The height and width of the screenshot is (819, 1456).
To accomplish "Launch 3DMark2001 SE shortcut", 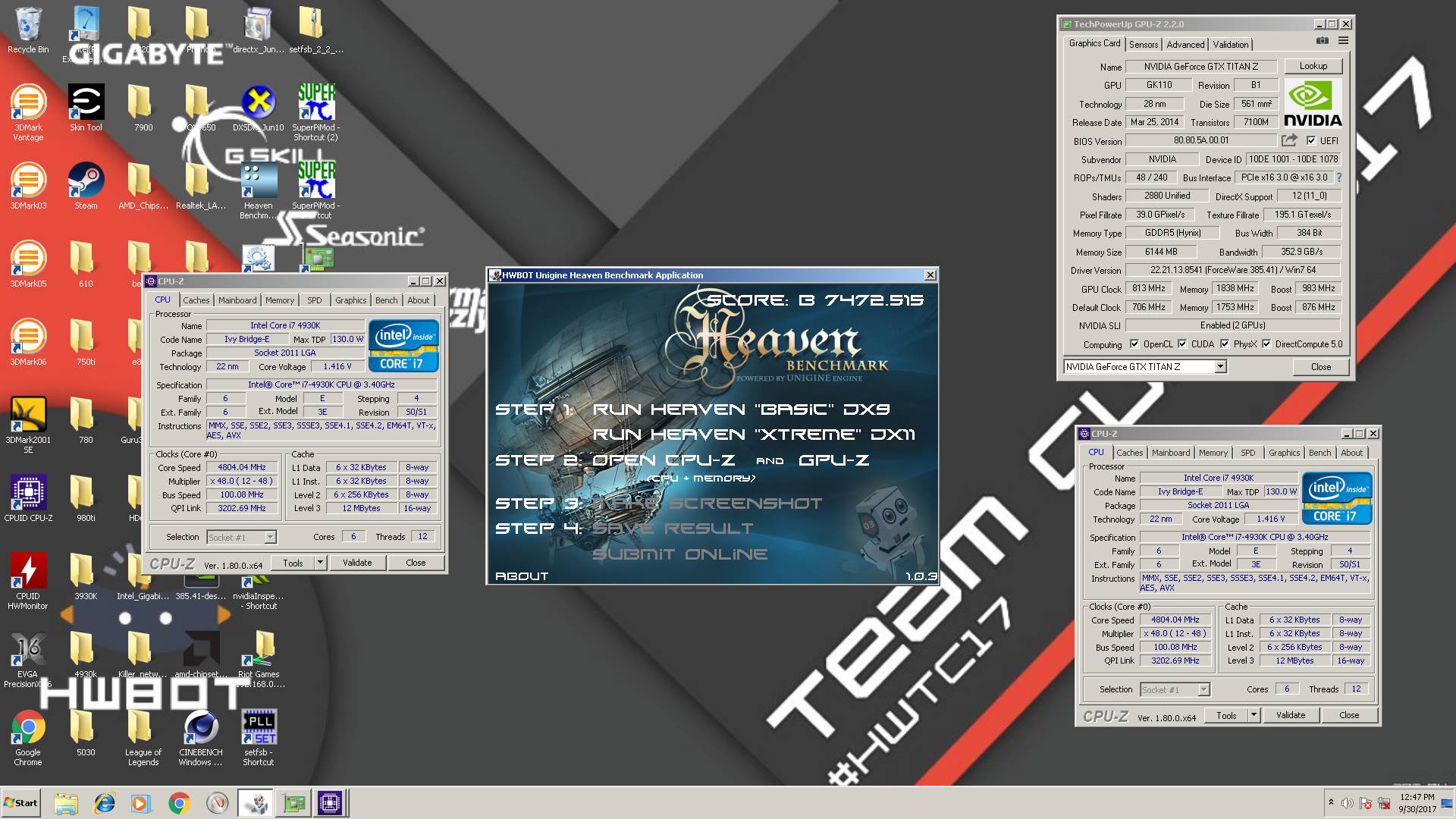I will pos(28,425).
